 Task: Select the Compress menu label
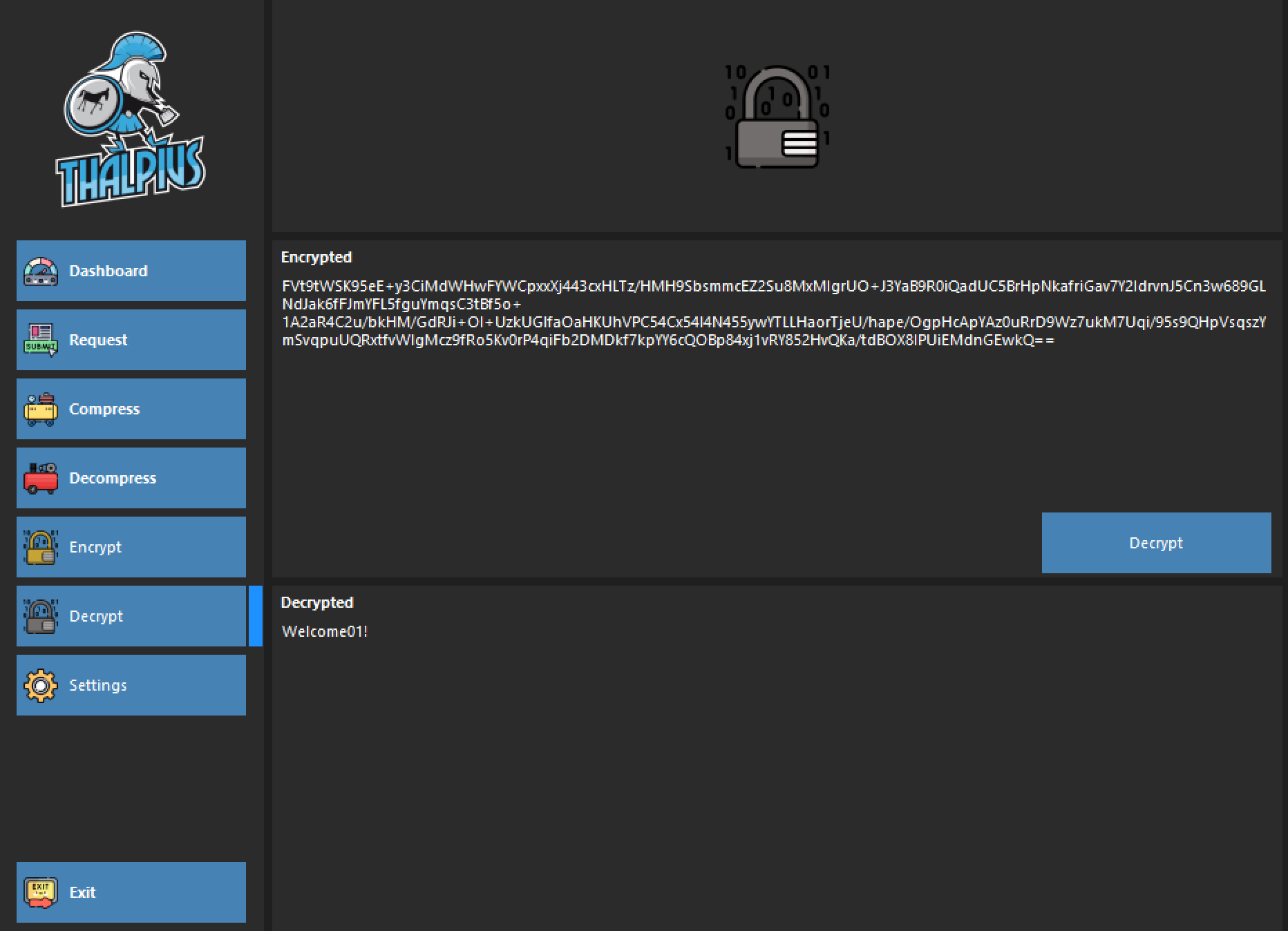point(104,409)
